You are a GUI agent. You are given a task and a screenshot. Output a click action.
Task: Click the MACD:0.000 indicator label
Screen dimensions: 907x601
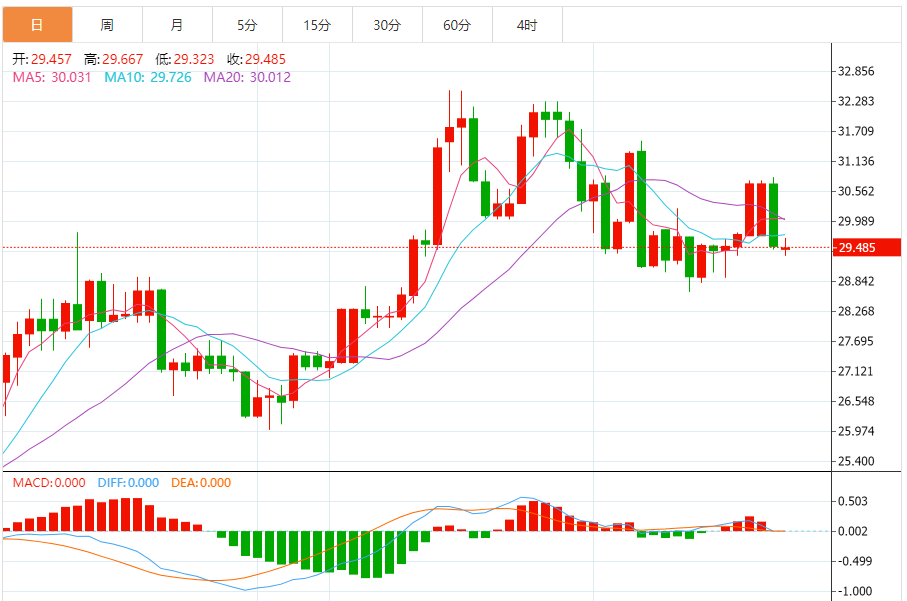click(49, 482)
